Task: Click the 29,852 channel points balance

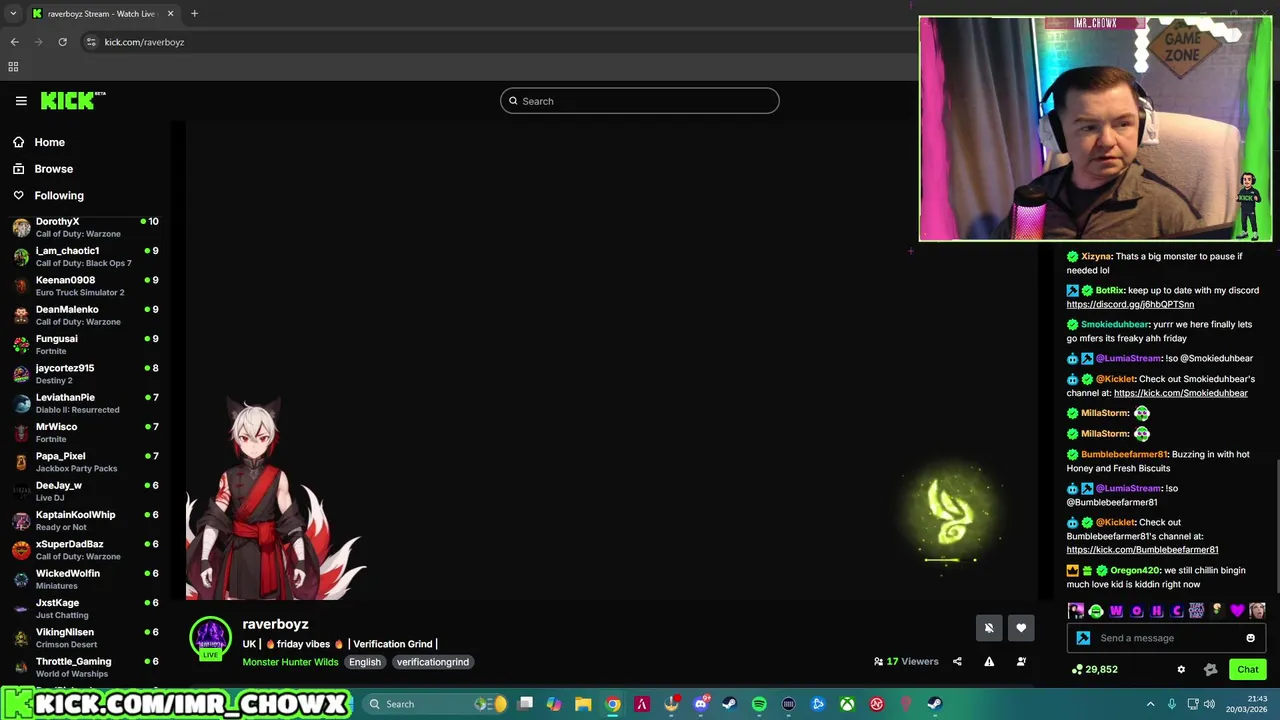Action: coord(1094,669)
